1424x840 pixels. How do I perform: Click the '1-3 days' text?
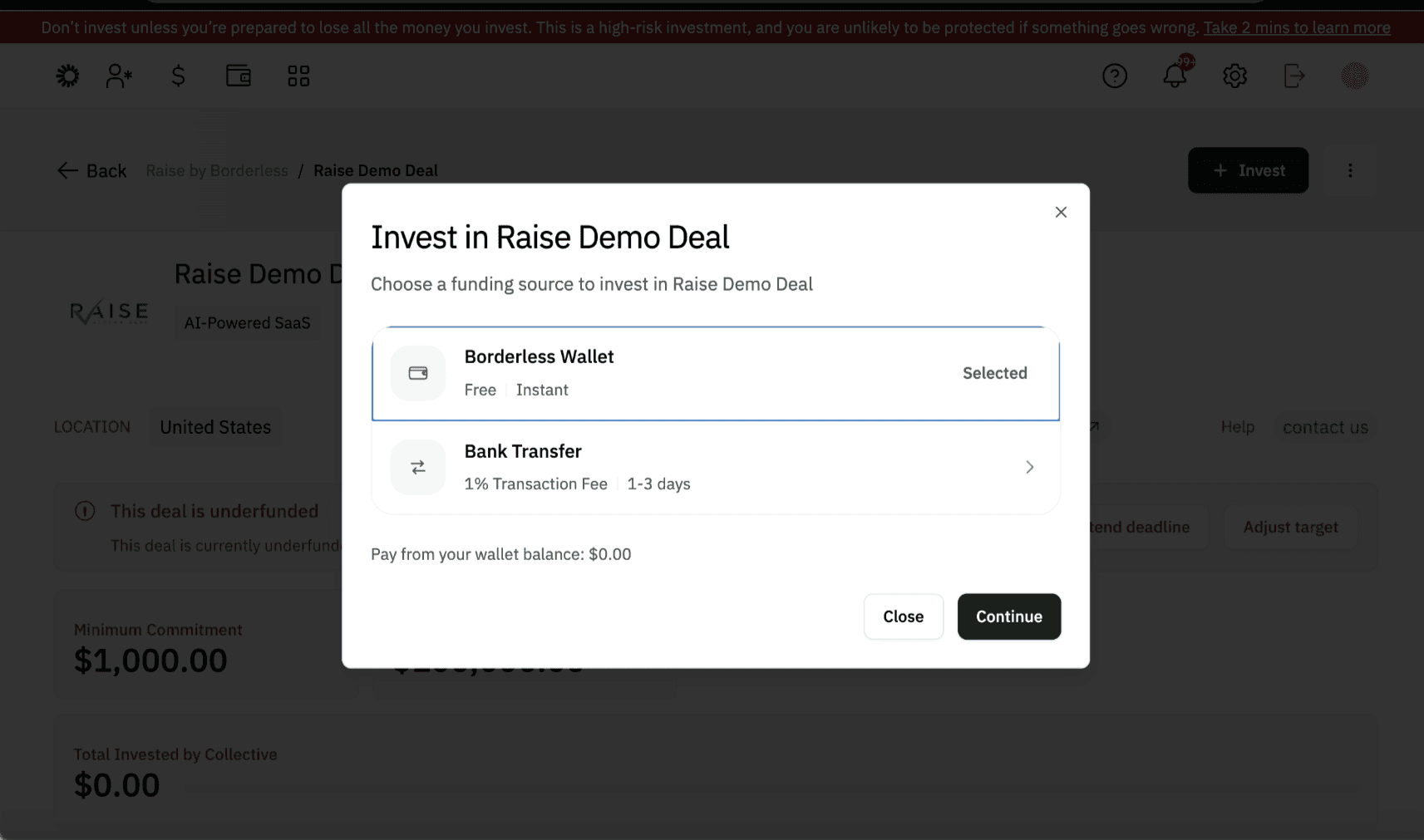659,484
